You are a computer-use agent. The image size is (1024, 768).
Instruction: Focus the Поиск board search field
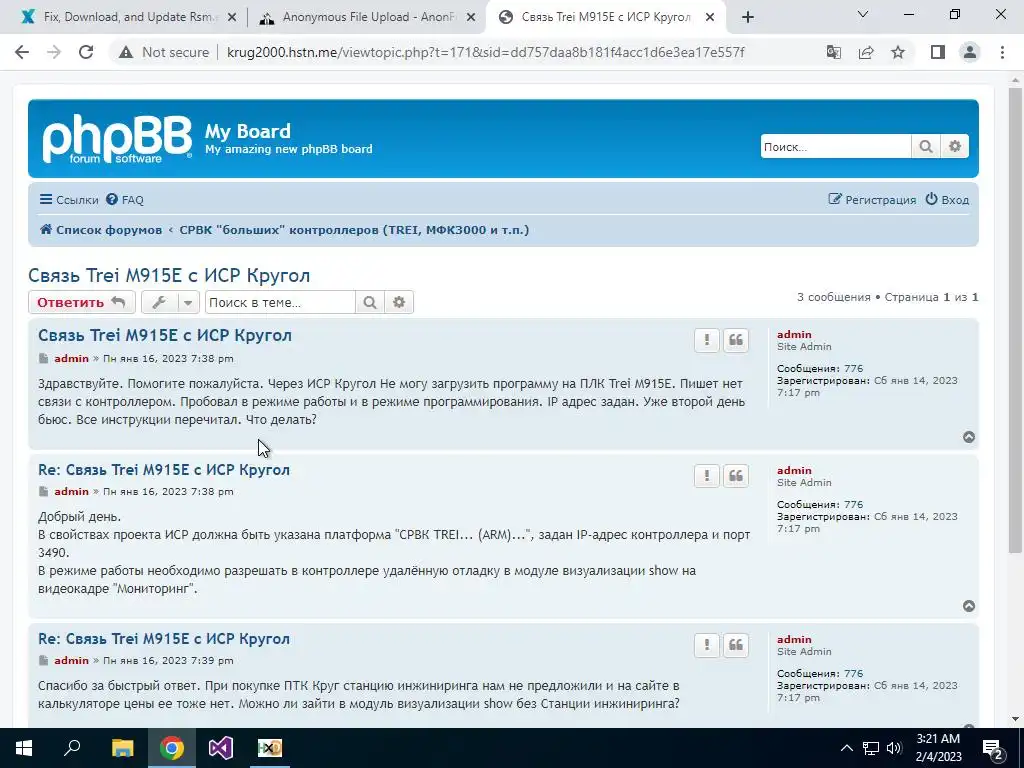pos(836,146)
